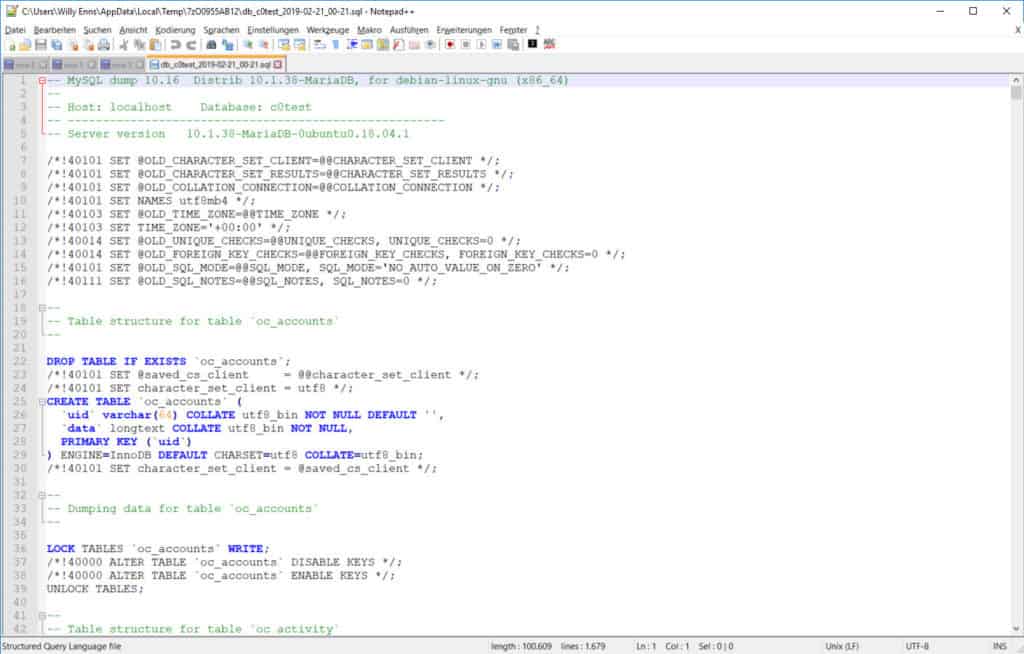1024x654 pixels.
Task: Click the Save icon in toolbar
Action: coord(40,45)
